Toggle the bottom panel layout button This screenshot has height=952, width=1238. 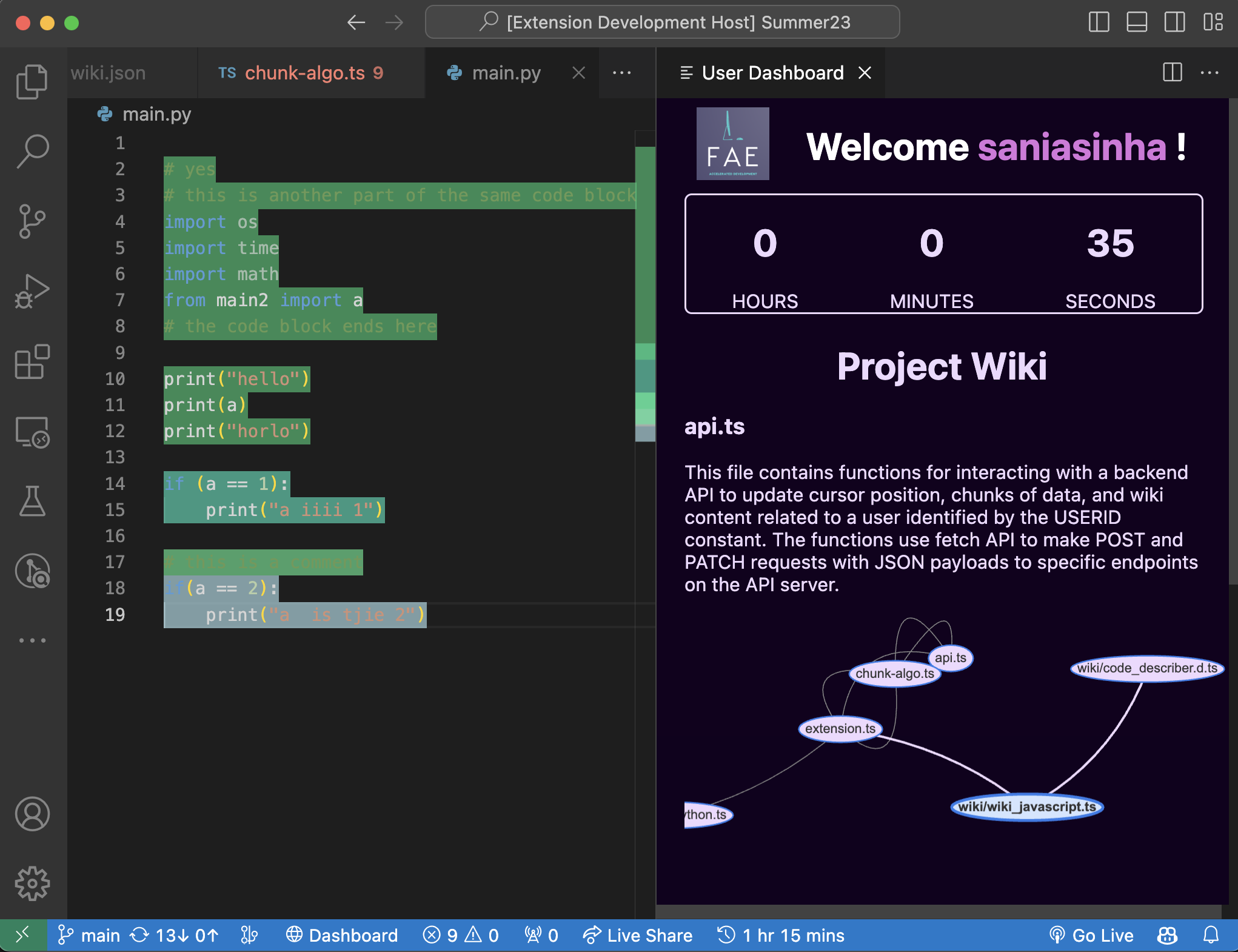1136,22
